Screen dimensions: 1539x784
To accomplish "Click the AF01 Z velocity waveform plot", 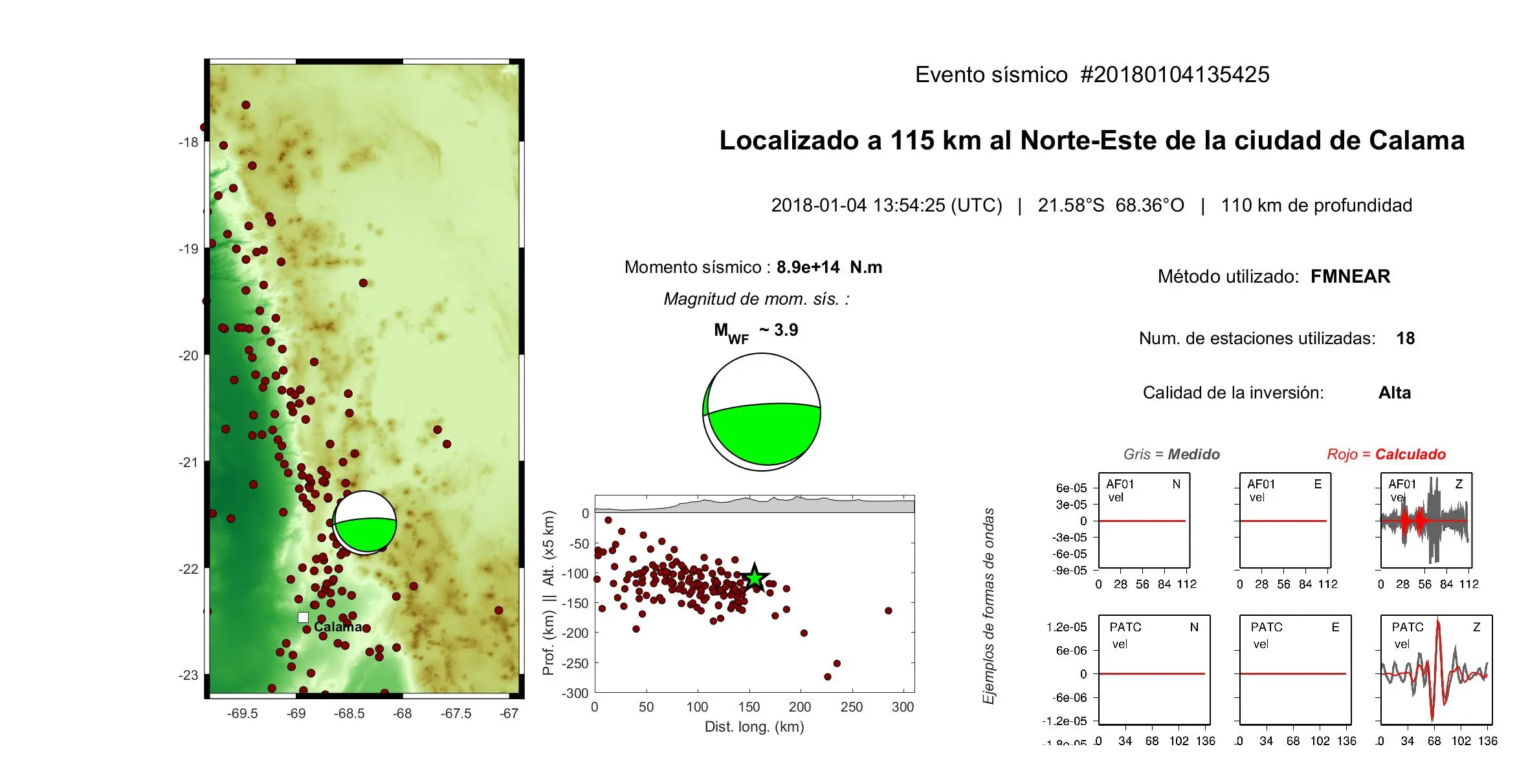I will (1426, 521).
